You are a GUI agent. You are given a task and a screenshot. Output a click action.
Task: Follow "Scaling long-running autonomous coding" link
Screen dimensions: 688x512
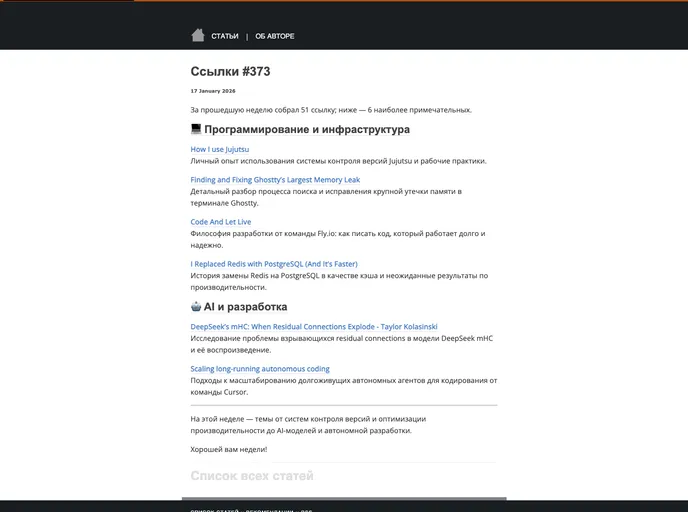(x=260, y=369)
